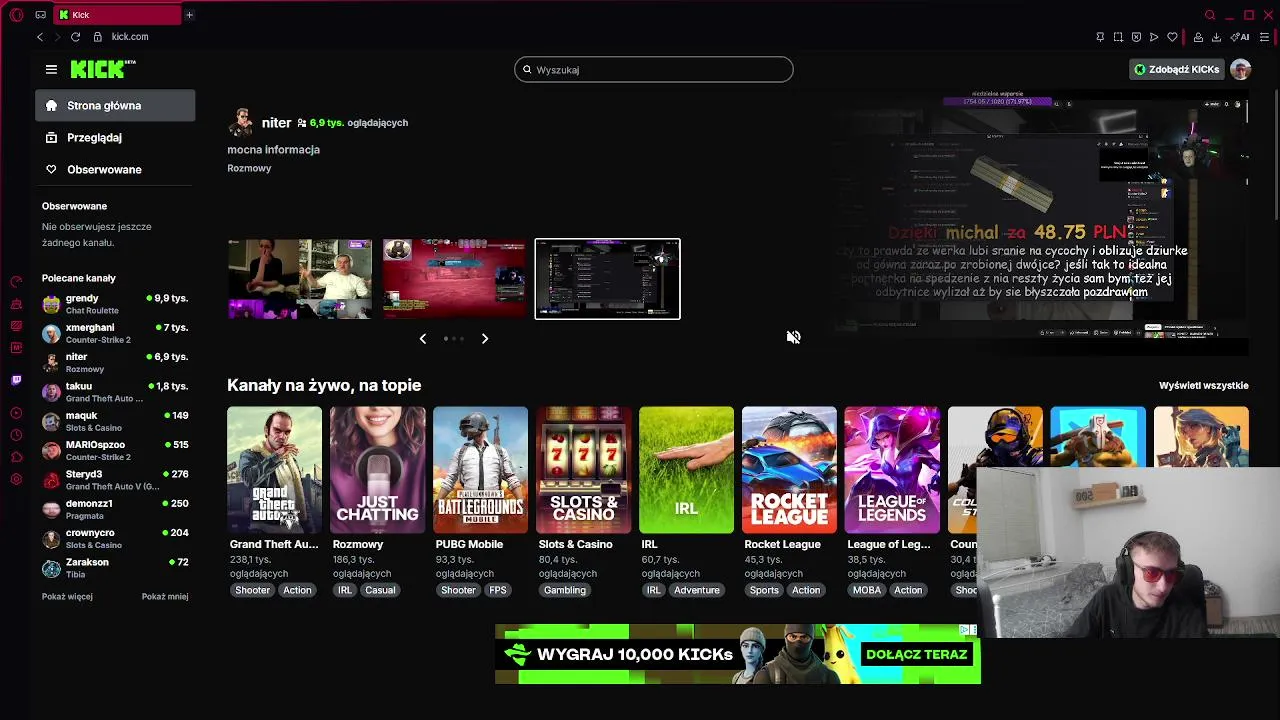1280x720 pixels.
Task: Open the PUBG Mobile category card
Action: tap(480, 470)
